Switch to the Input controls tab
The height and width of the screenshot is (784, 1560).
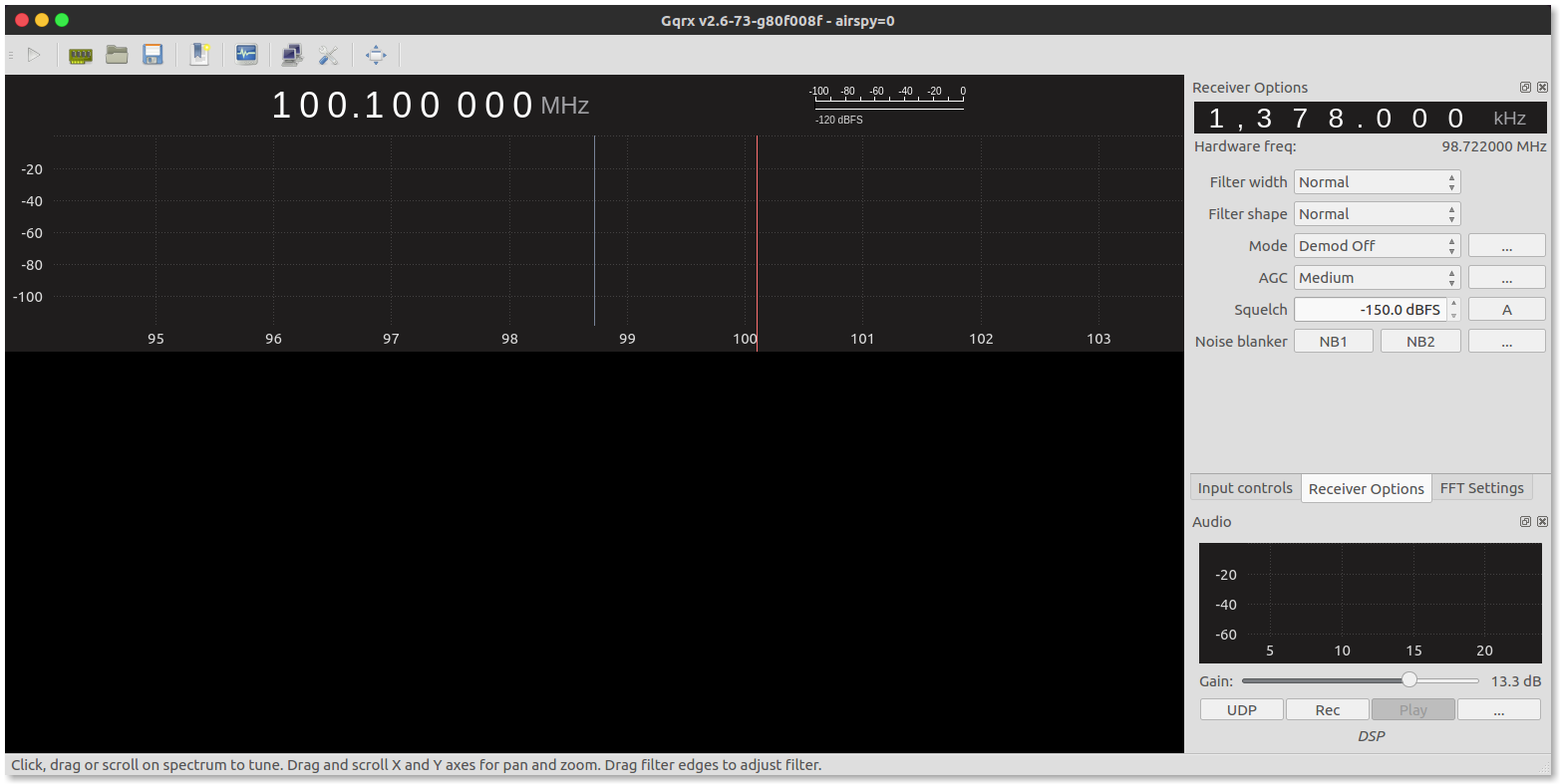1245,488
